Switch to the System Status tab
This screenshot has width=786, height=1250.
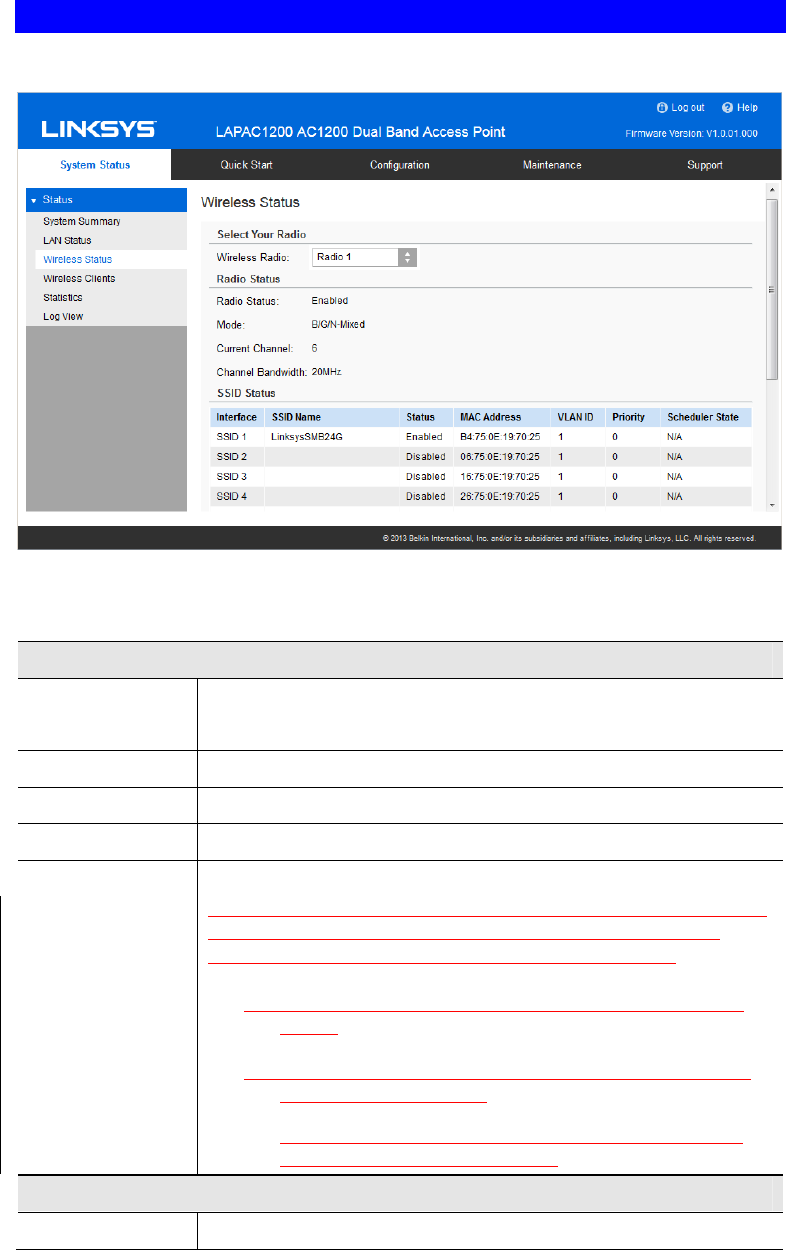[94, 165]
